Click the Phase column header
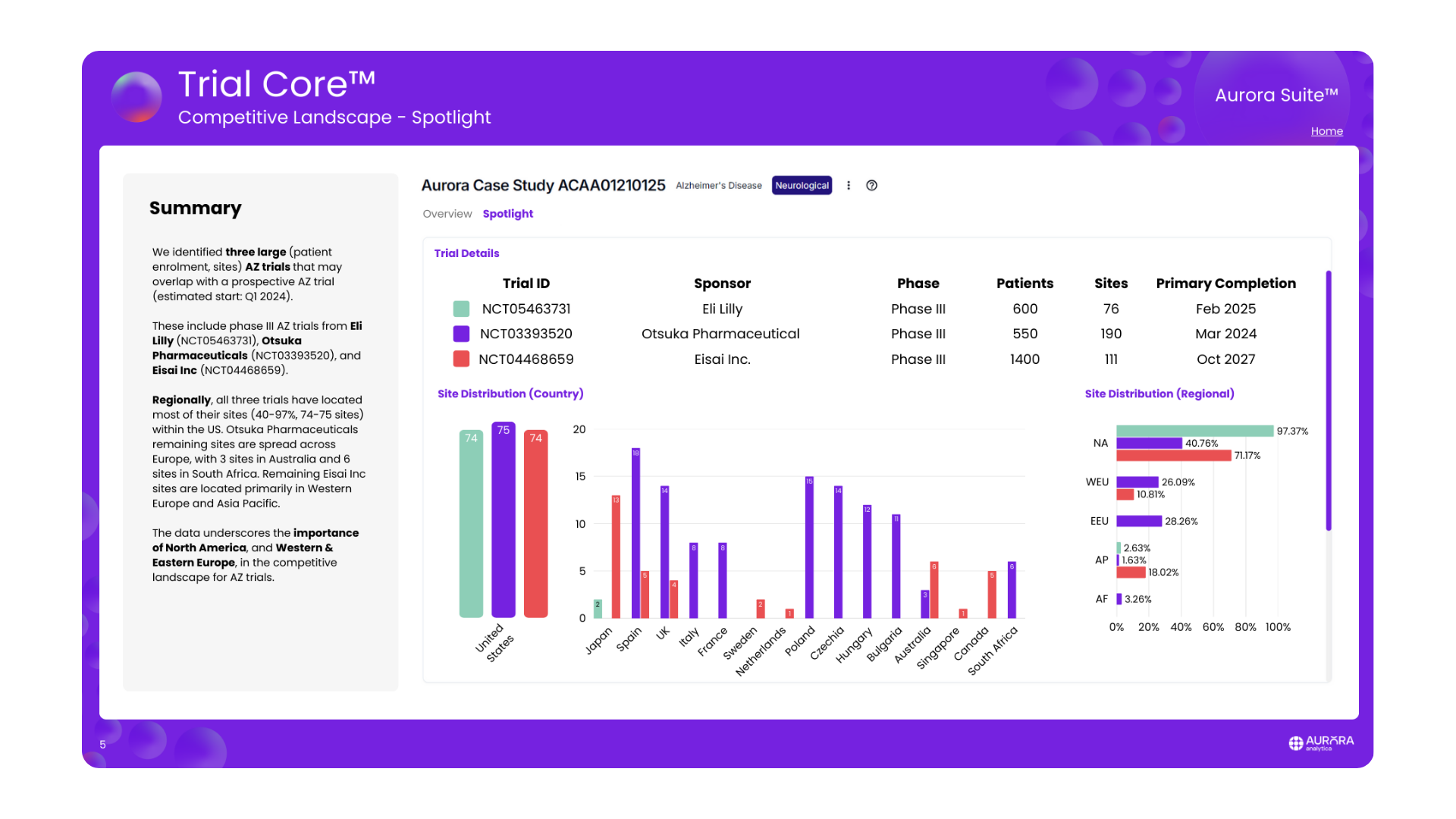 point(918,283)
